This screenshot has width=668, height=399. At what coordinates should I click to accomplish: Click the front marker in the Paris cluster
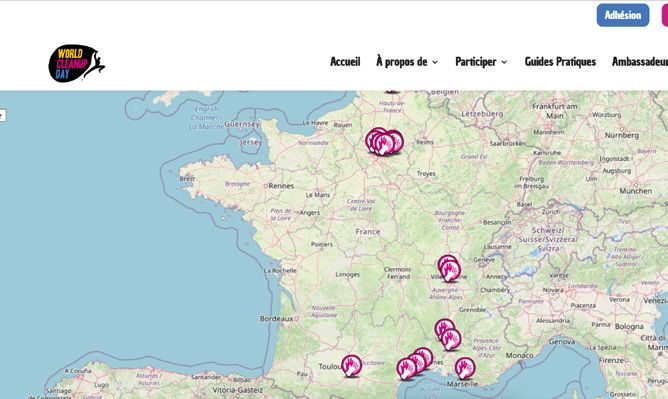tap(384, 144)
